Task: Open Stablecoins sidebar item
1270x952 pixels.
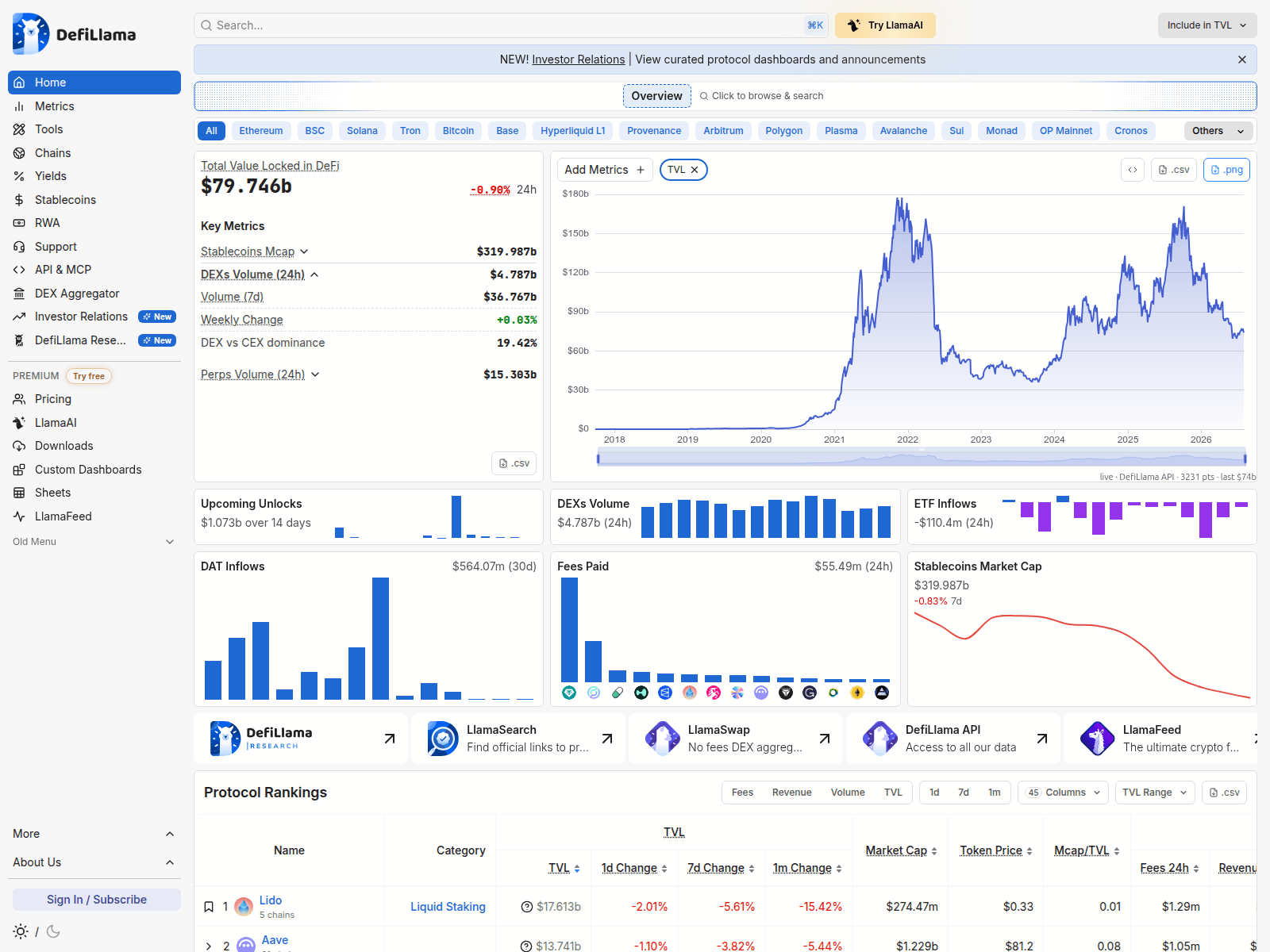Action: coord(94,200)
